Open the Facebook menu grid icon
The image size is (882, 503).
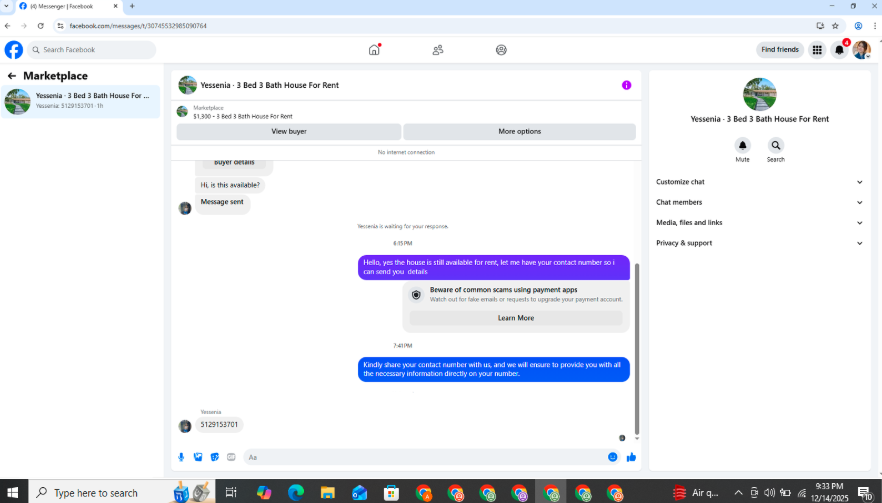click(x=817, y=50)
